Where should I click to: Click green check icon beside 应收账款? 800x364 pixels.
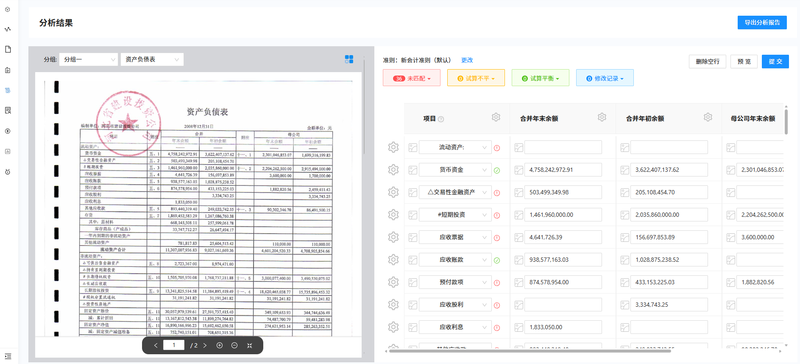tap(497, 260)
